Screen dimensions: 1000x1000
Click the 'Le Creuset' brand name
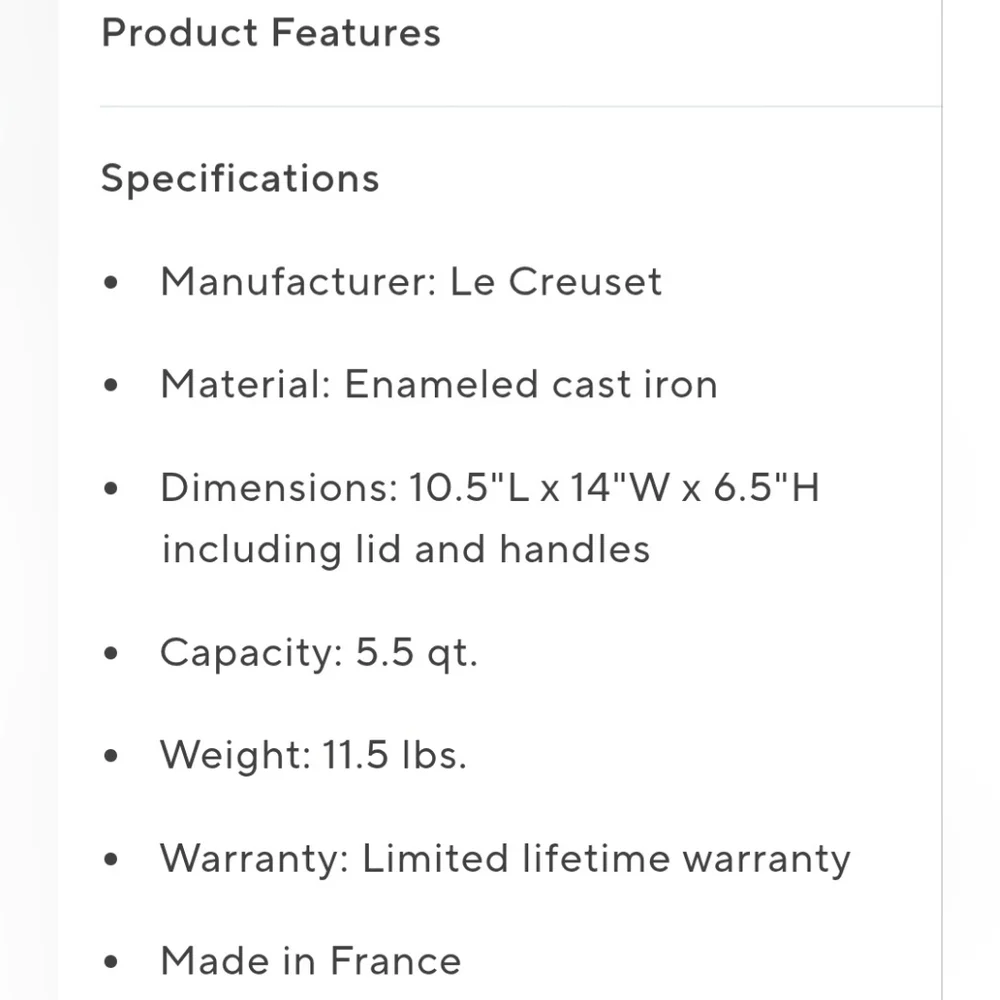pos(556,281)
